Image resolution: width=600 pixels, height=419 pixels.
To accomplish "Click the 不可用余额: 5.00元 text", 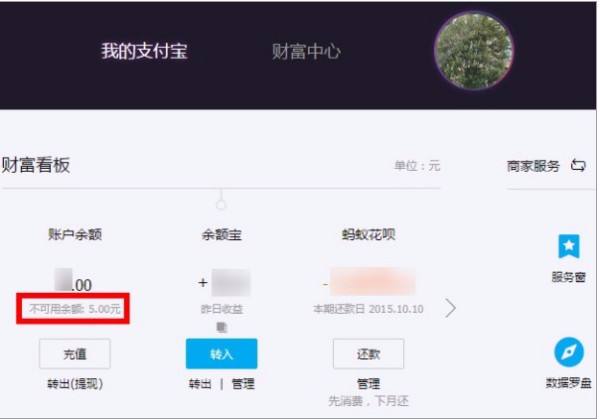I will click(x=75, y=308).
